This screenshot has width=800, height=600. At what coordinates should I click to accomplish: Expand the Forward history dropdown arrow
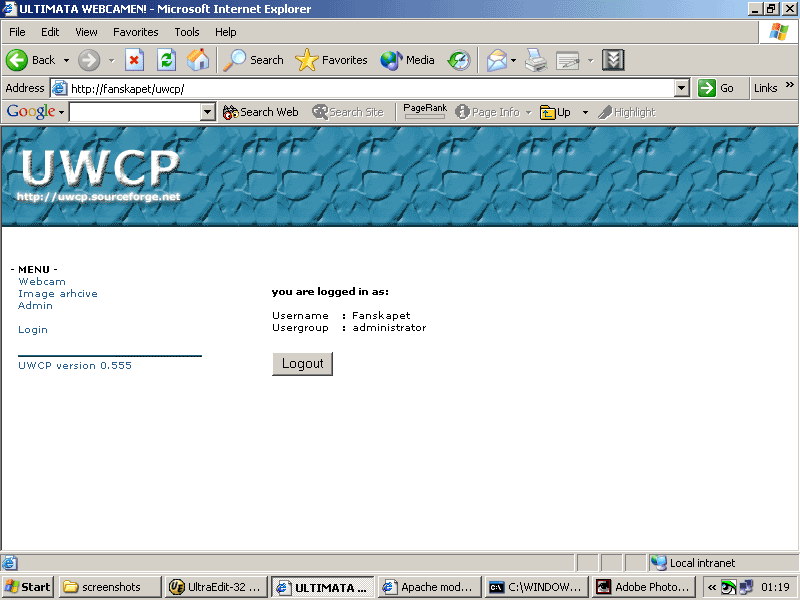[x=111, y=60]
